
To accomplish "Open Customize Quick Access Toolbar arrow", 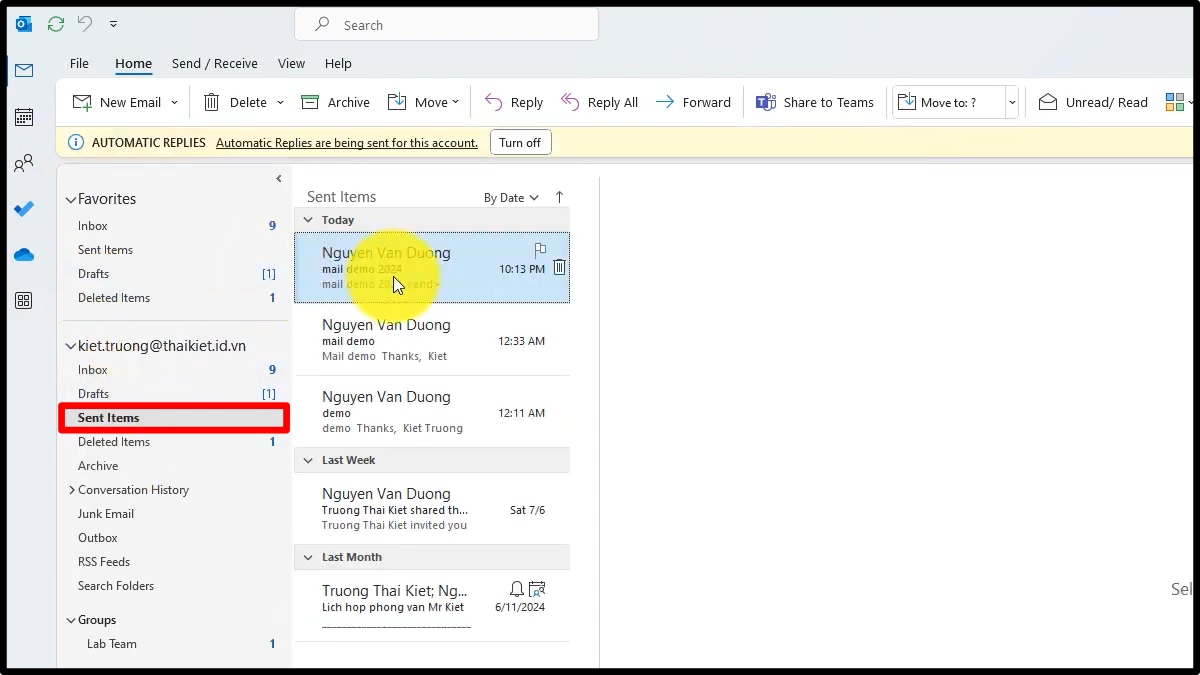I will (113, 24).
